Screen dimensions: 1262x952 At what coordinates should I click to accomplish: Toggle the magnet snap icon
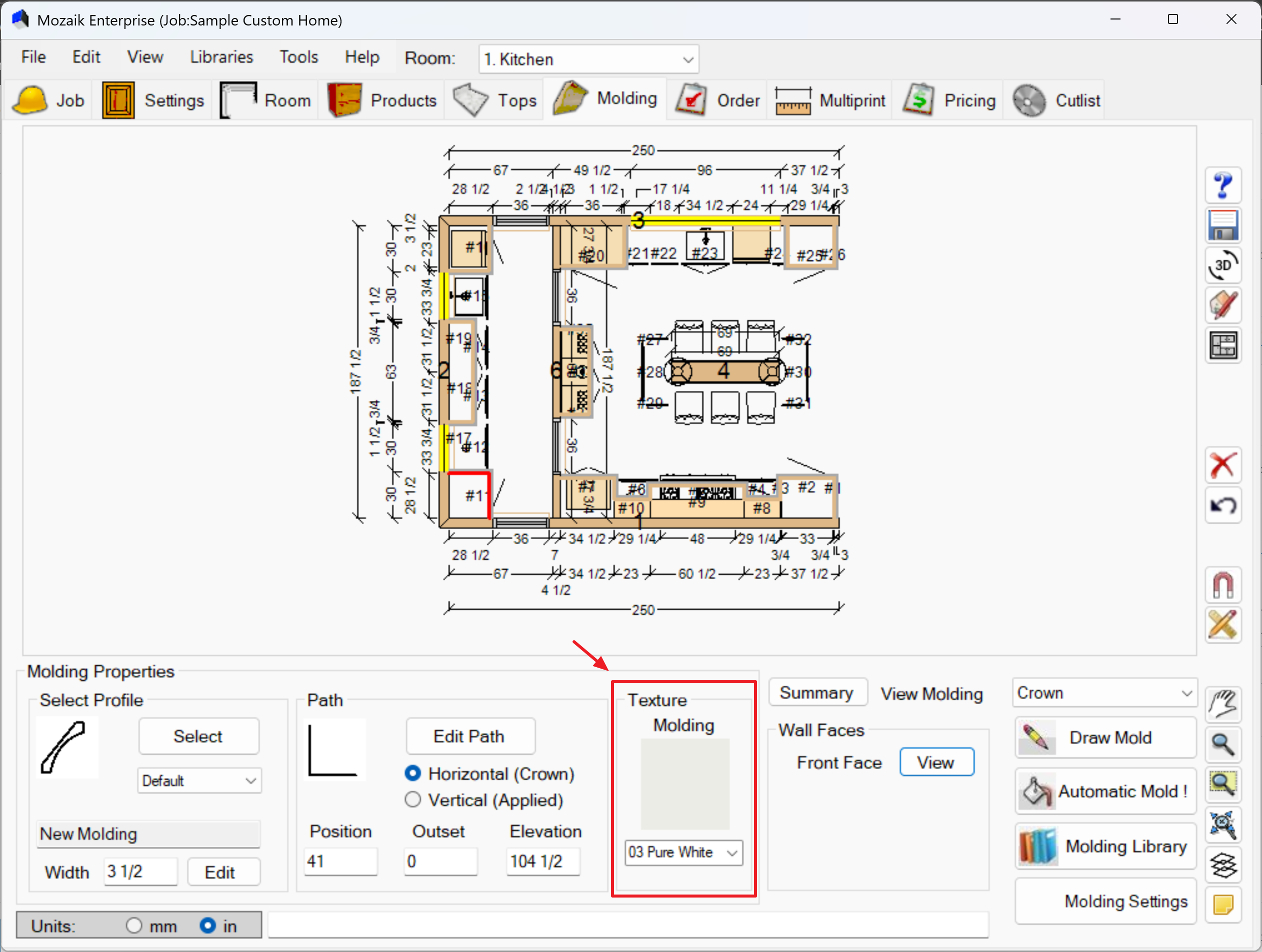[1222, 585]
